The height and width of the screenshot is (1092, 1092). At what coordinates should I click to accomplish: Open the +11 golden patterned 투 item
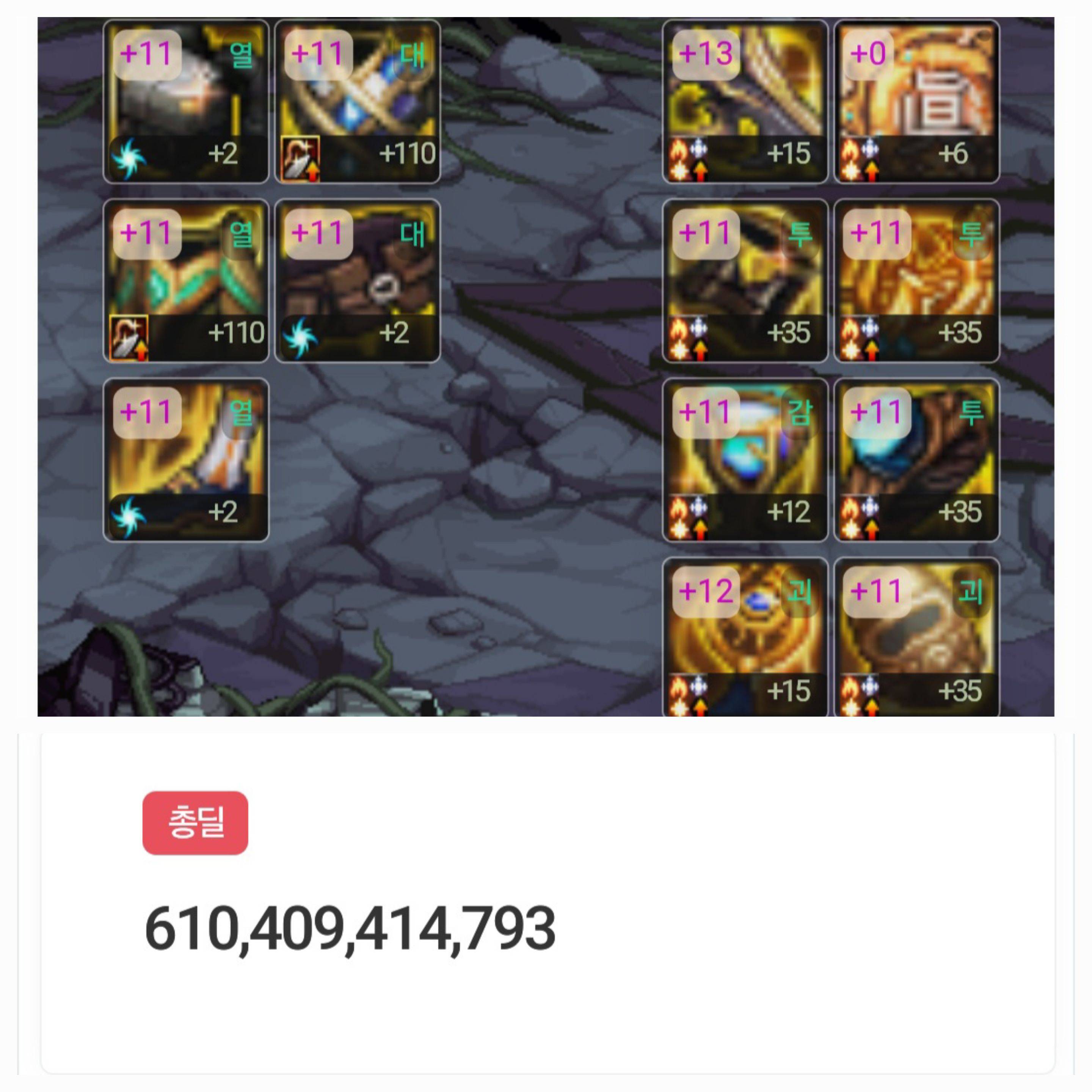tap(917, 281)
